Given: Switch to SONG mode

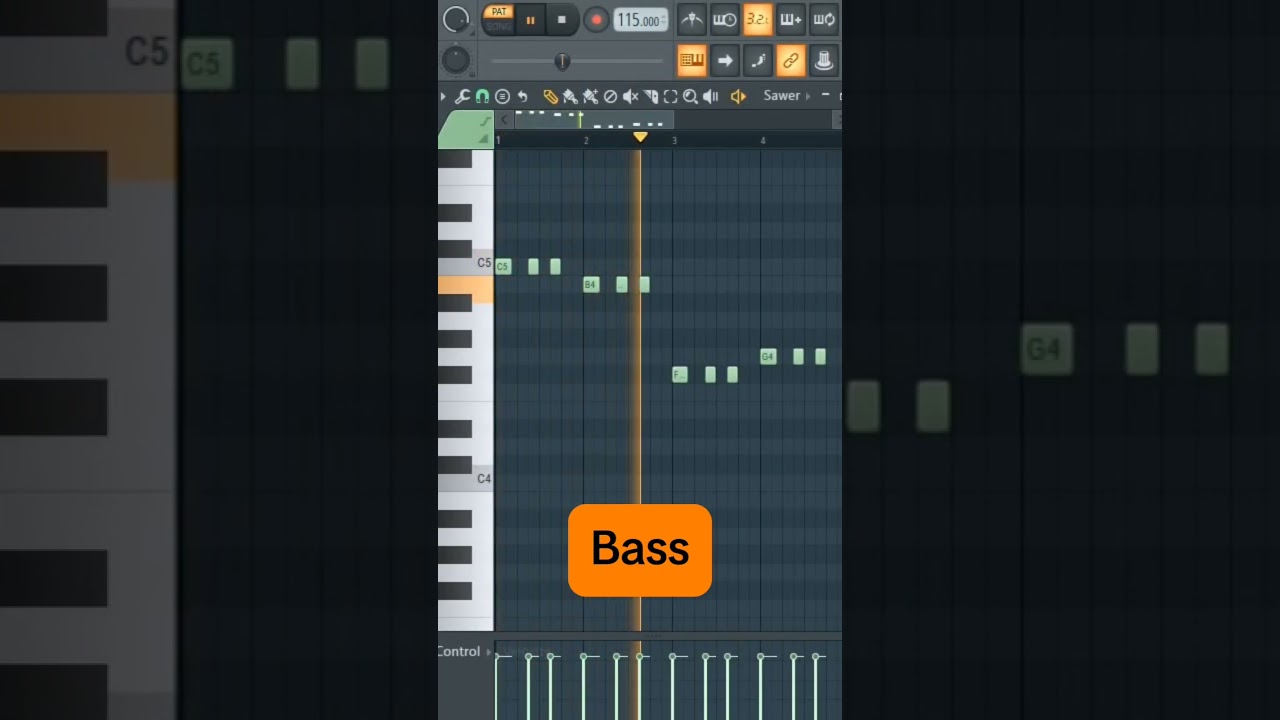Looking at the screenshot, I should 498,26.
